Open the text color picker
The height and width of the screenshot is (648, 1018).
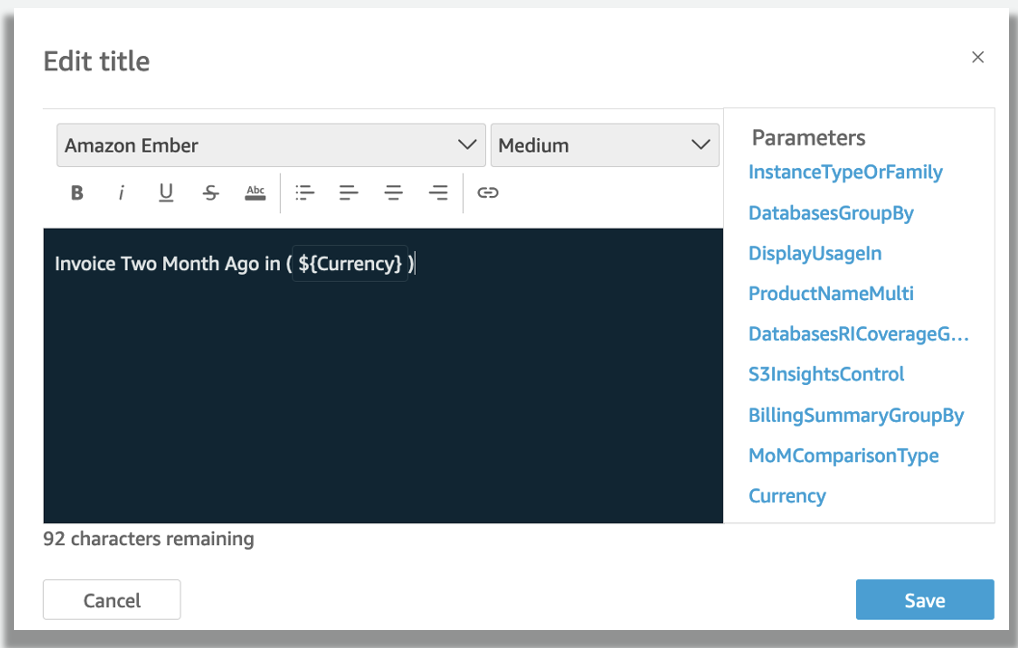click(x=255, y=193)
